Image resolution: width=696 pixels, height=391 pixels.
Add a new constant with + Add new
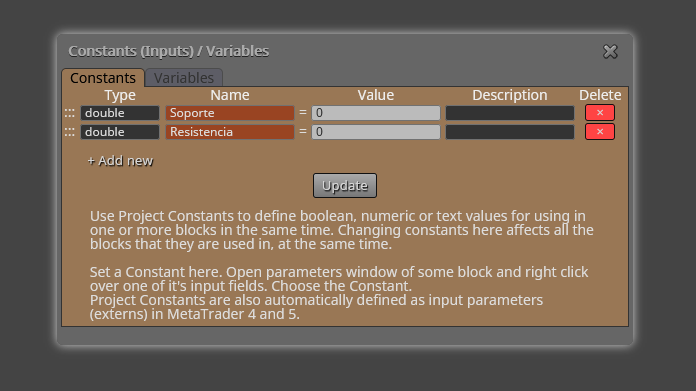[120, 161]
